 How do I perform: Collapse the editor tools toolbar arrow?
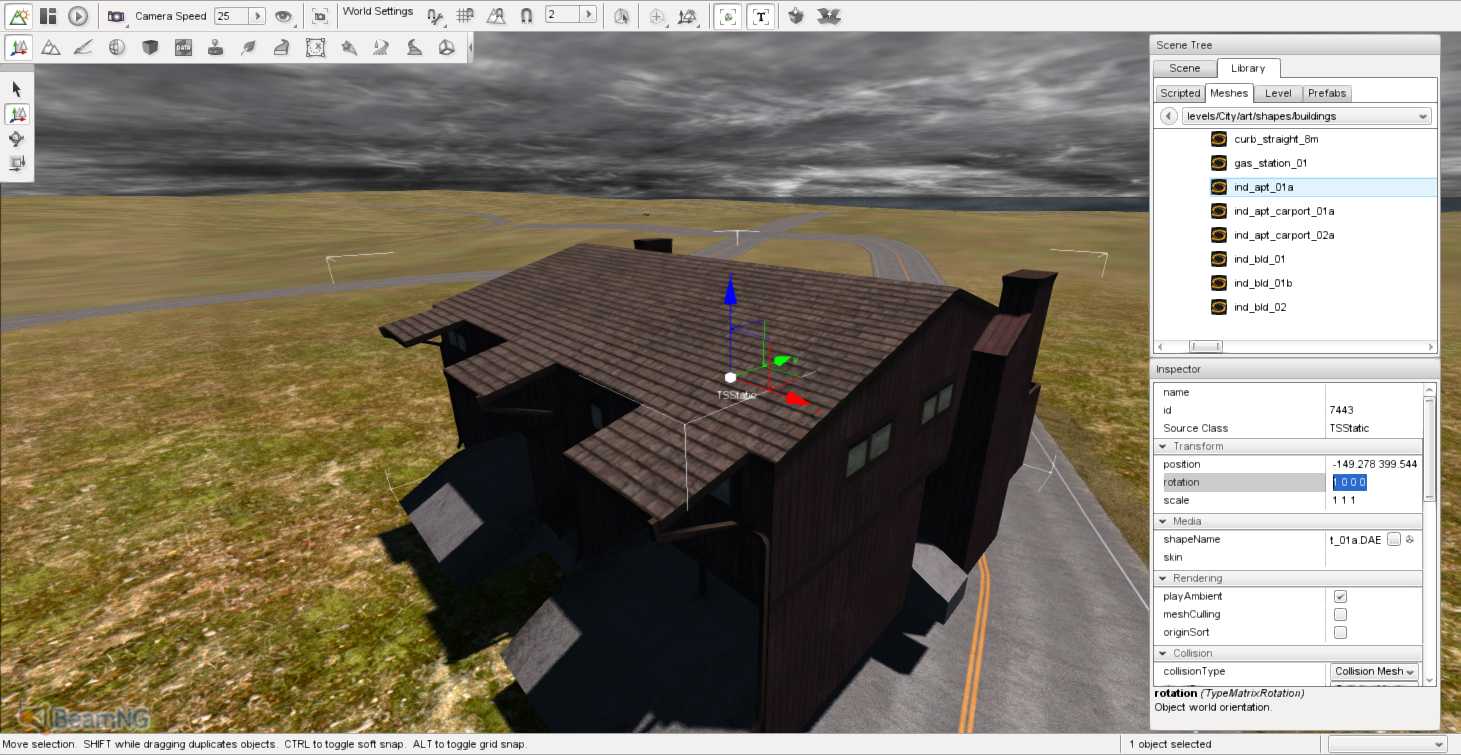[470, 47]
